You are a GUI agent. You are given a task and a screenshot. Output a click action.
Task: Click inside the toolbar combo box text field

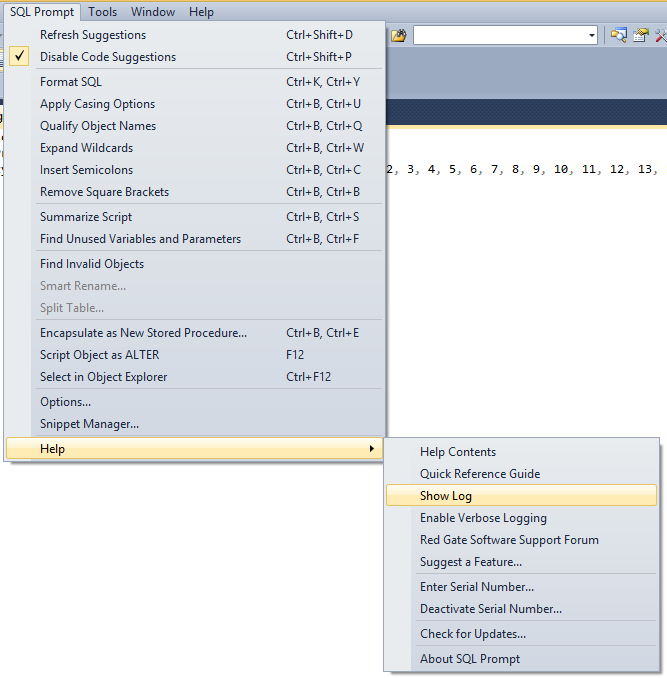[x=498, y=36]
